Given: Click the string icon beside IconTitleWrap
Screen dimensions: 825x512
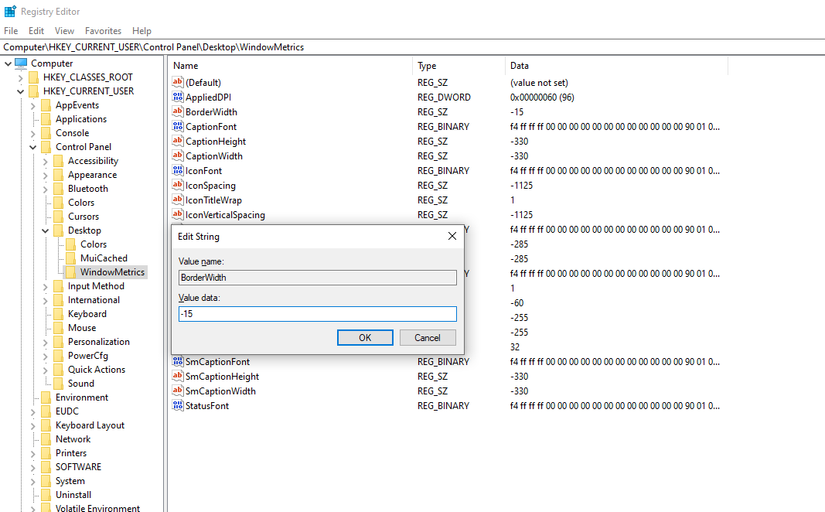Looking at the screenshot, I should 178,200.
